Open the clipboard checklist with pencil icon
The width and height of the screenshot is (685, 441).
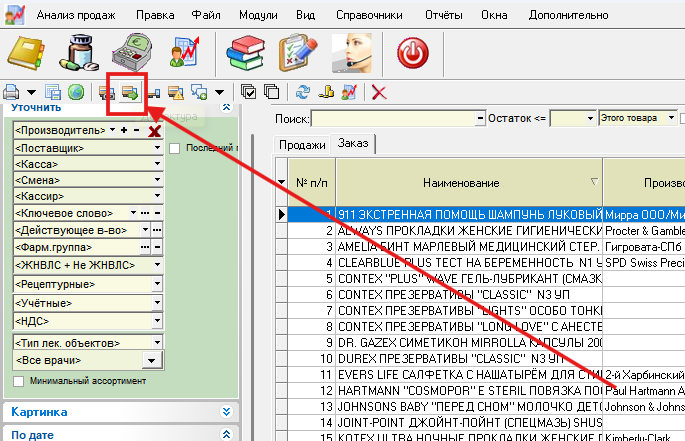[x=298, y=53]
